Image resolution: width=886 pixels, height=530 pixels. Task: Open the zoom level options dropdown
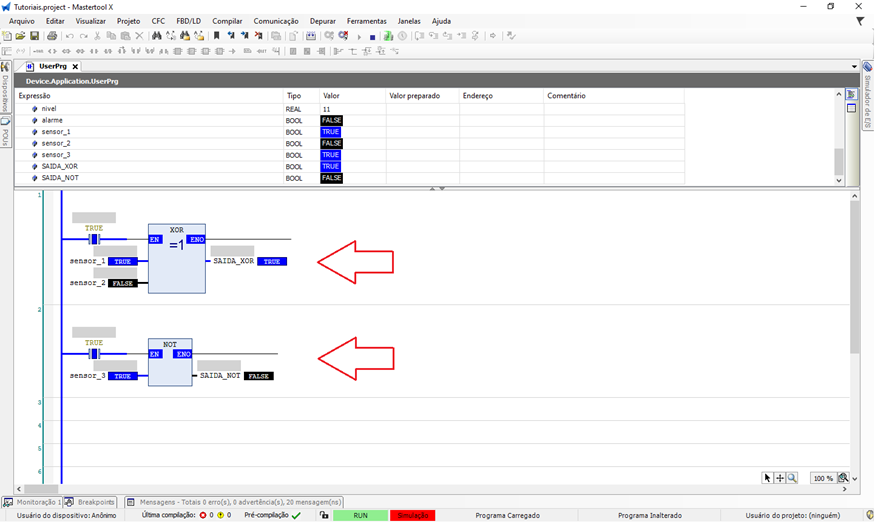[843, 479]
